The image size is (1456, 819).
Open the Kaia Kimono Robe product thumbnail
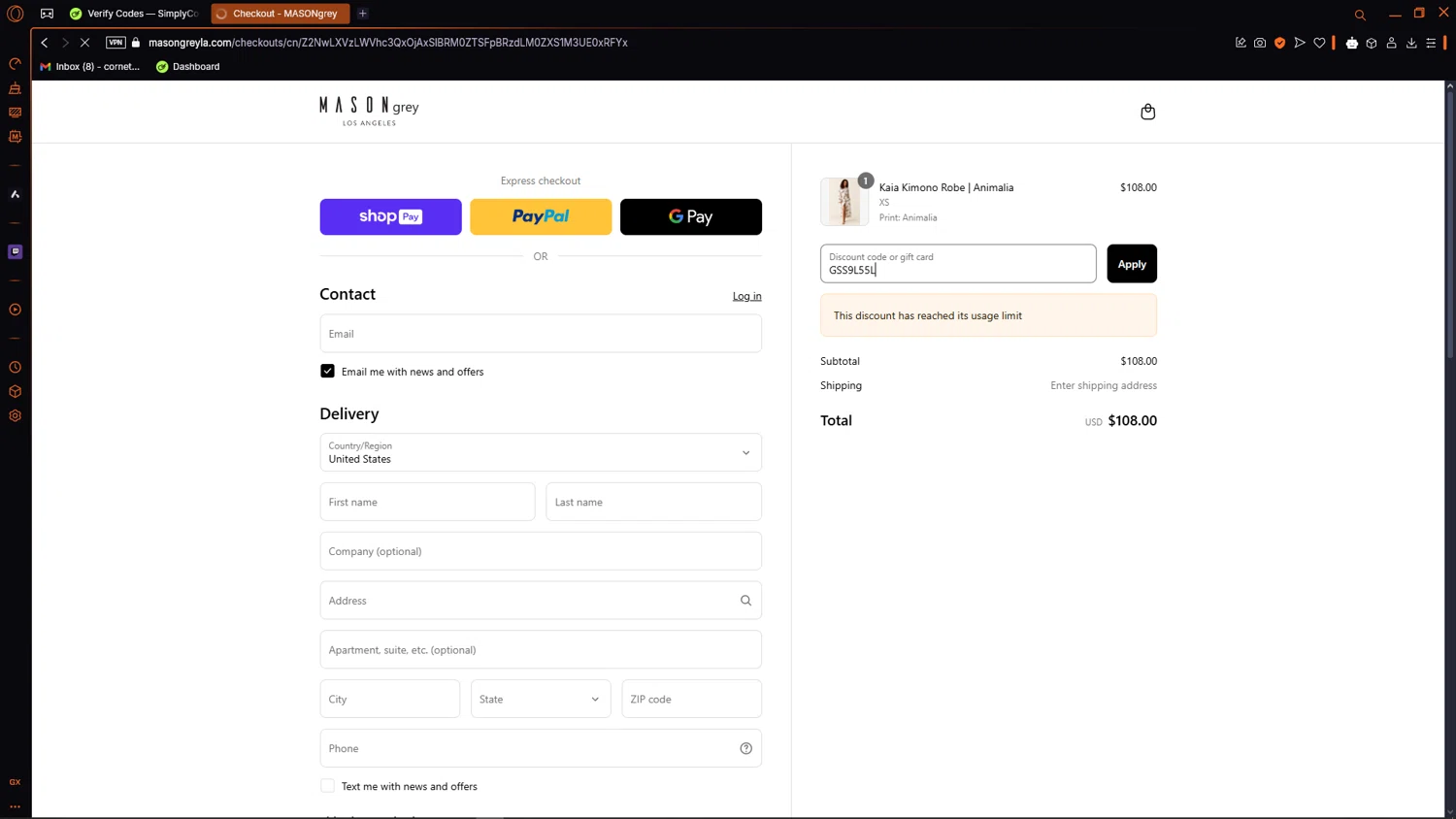[844, 202]
